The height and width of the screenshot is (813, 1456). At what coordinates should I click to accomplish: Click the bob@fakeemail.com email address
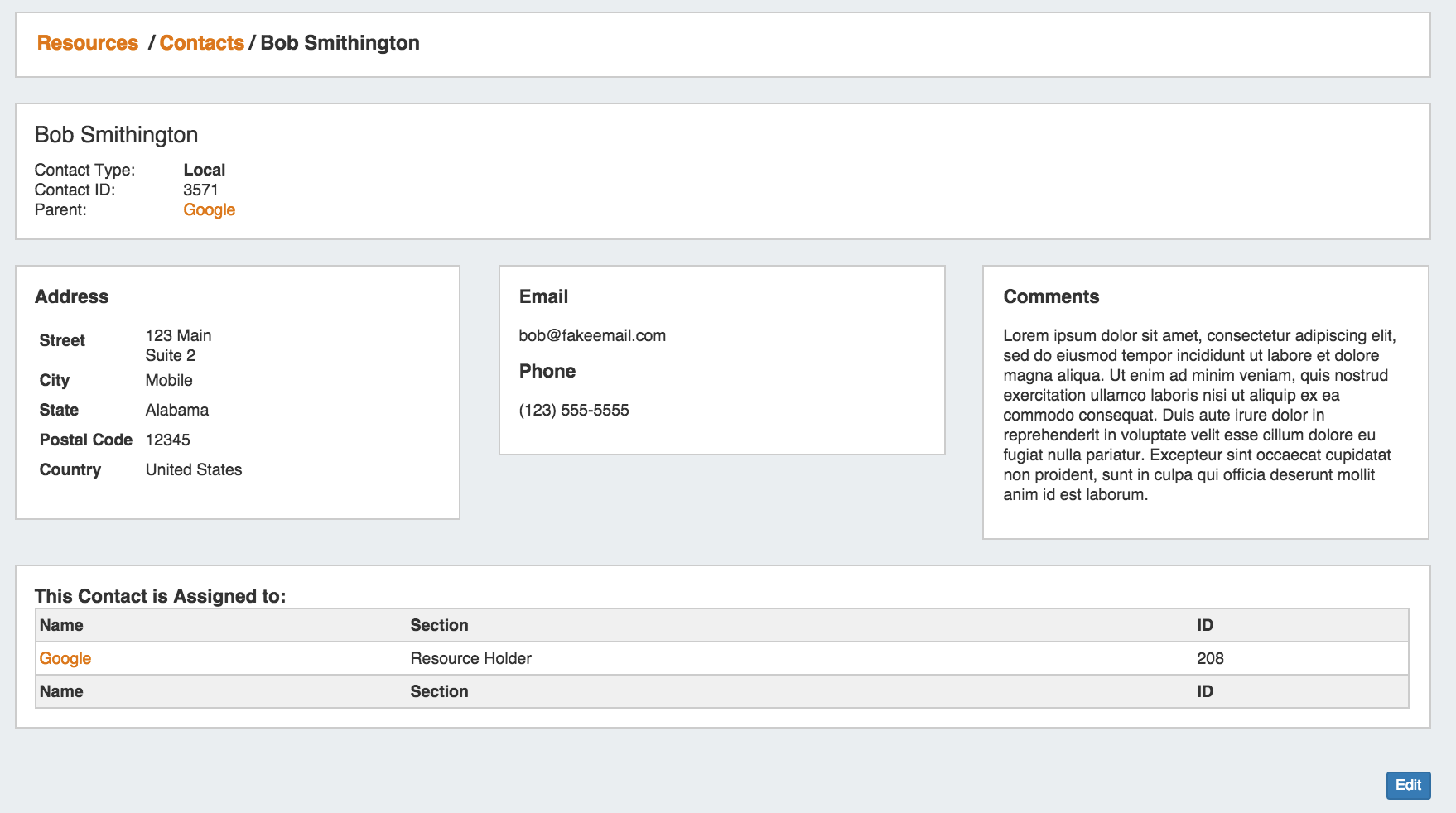point(592,336)
